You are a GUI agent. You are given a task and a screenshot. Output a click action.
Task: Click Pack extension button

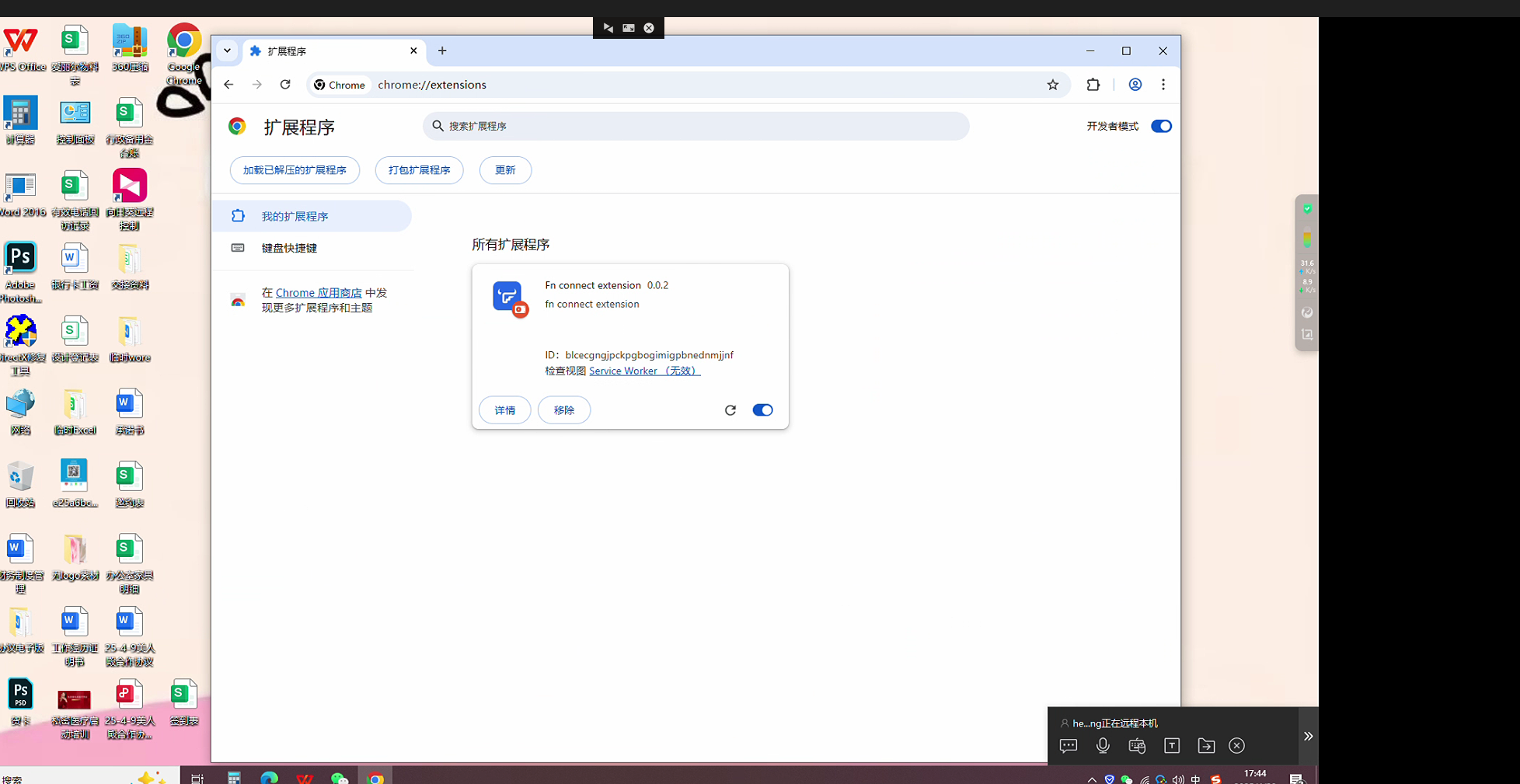point(419,170)
